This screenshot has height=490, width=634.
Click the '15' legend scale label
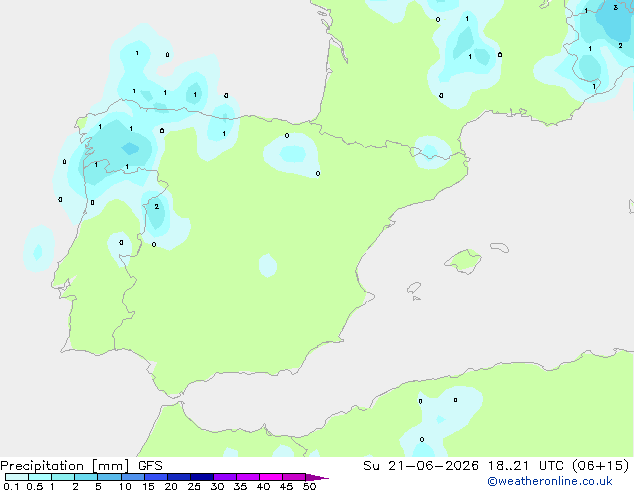(148, 486)
